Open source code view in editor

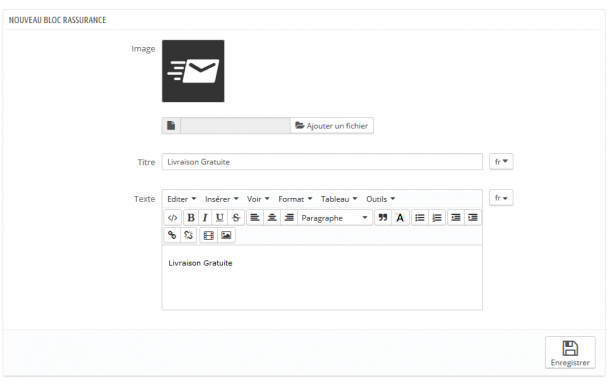[172, 218]
